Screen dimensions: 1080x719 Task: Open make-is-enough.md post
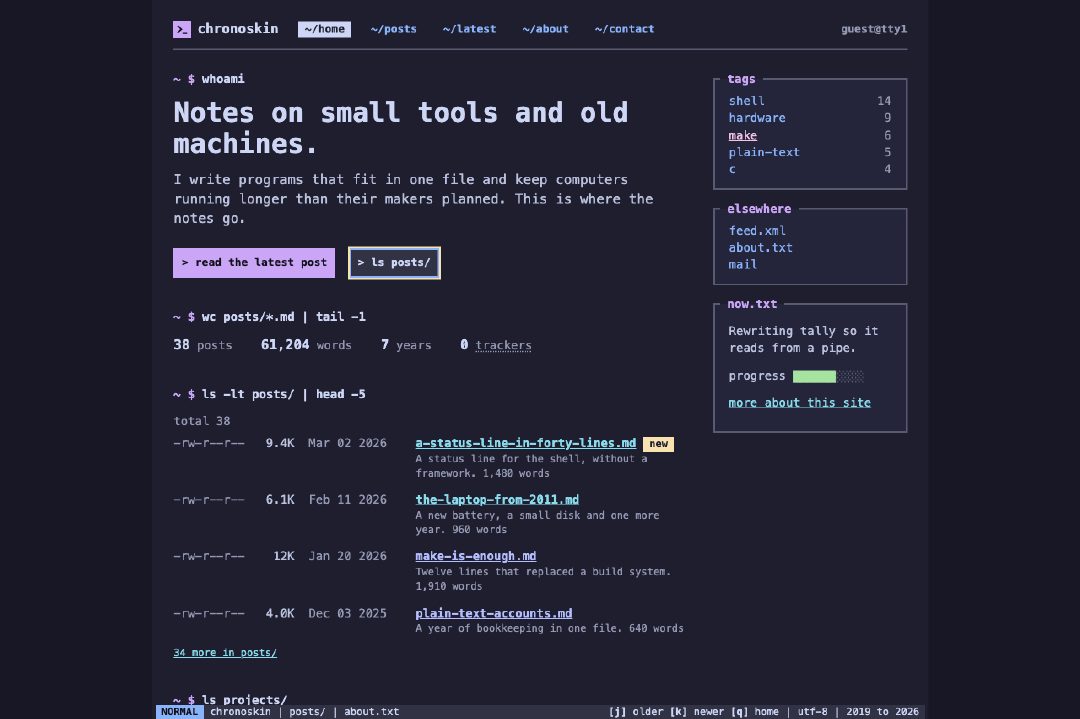[475, 556]
